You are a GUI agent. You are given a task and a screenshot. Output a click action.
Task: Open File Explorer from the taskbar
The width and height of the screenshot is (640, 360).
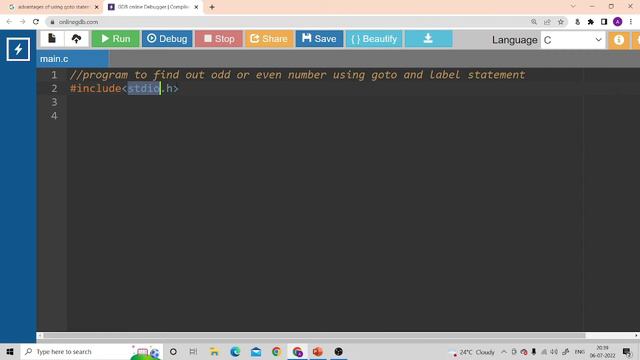coord(214,351)
